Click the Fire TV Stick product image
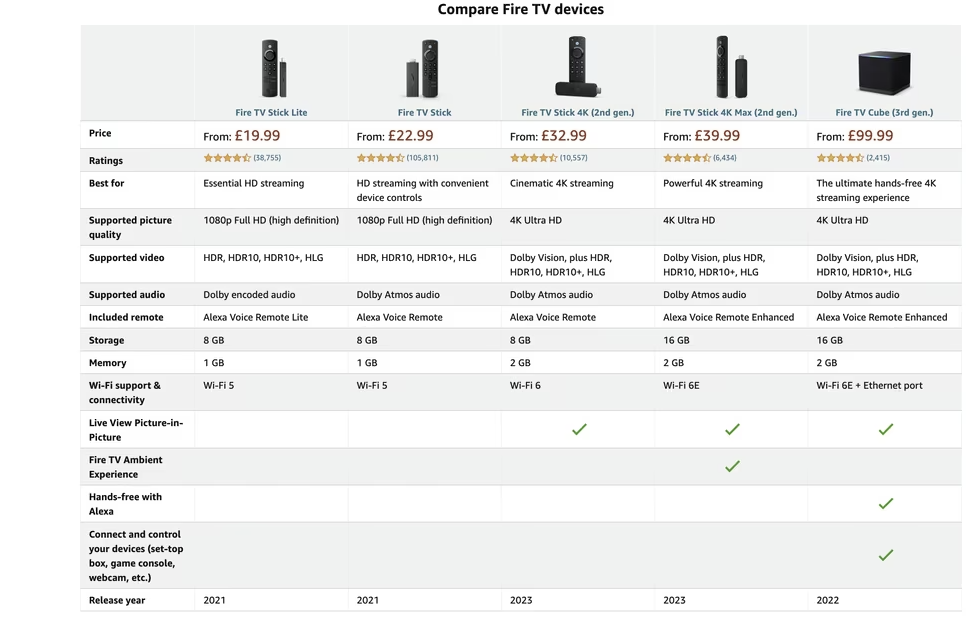This screenshot has height=624, width=977. point(424,68)
